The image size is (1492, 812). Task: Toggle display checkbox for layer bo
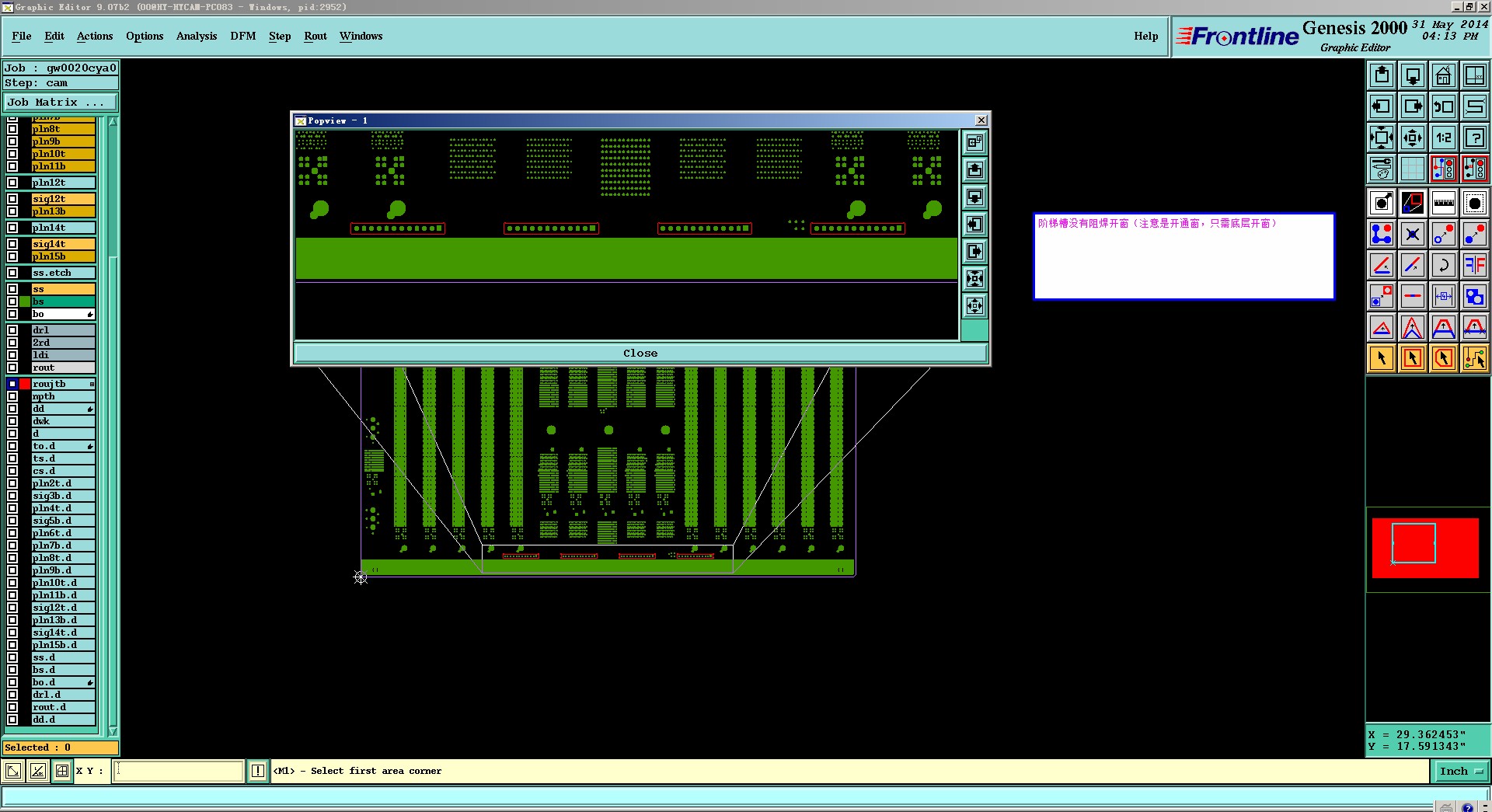[12, 314]
